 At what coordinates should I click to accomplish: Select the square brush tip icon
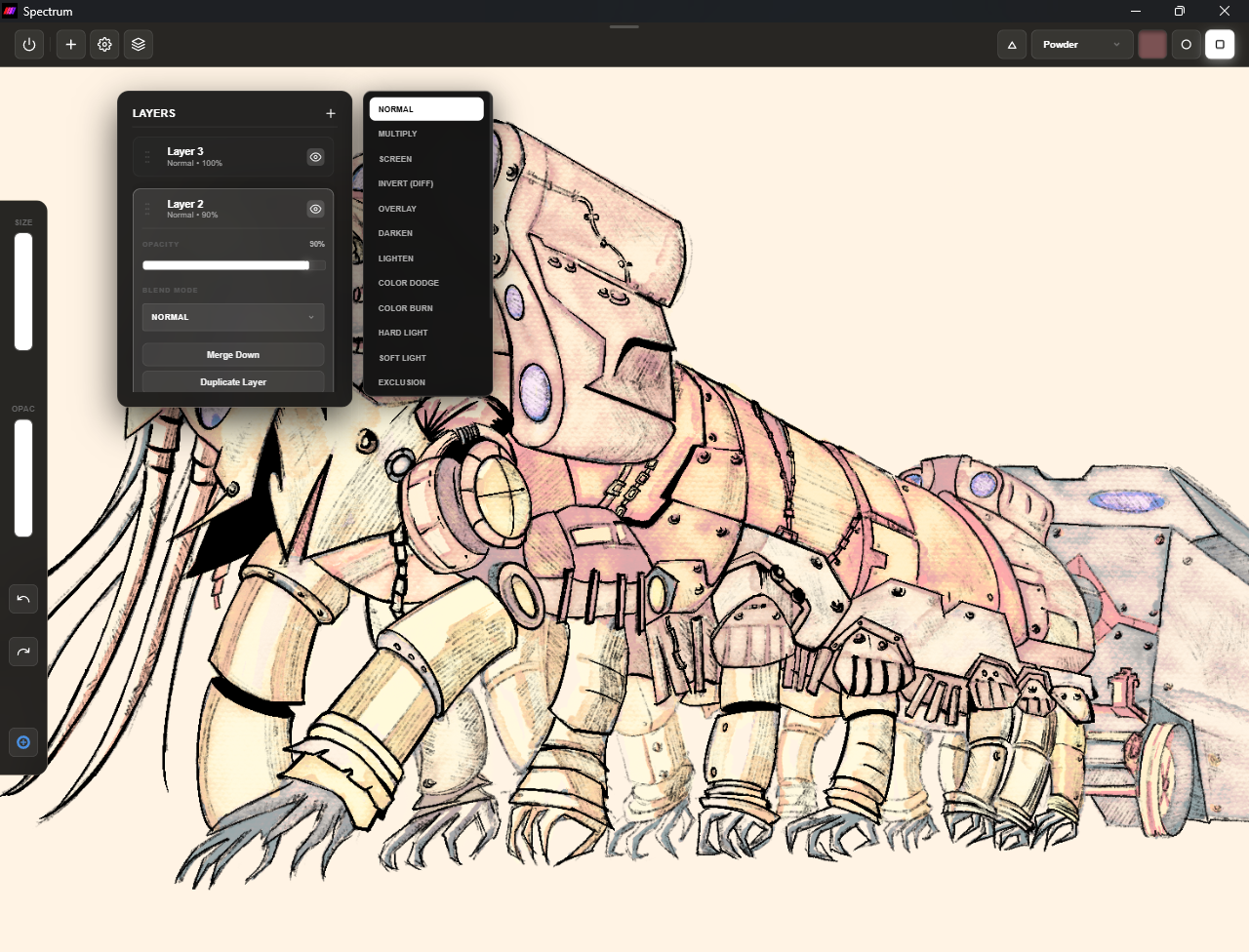(1220, 44)
